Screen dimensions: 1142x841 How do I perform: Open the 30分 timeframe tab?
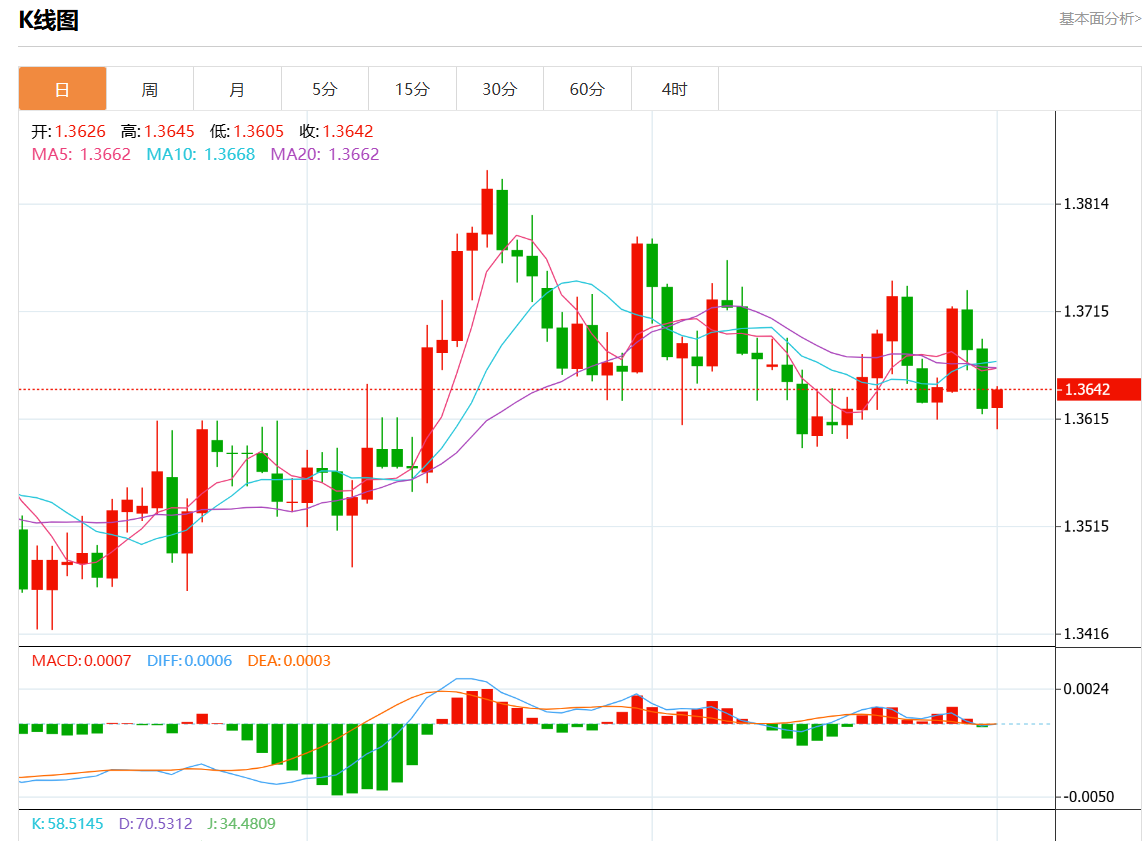point(500,89)
